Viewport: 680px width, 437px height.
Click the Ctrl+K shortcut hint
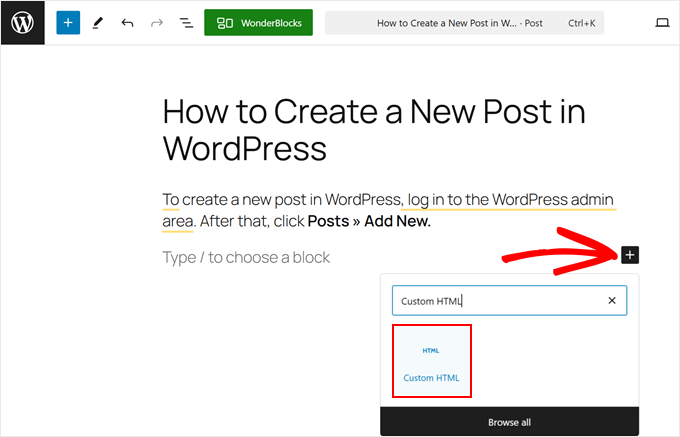[581, 22]
